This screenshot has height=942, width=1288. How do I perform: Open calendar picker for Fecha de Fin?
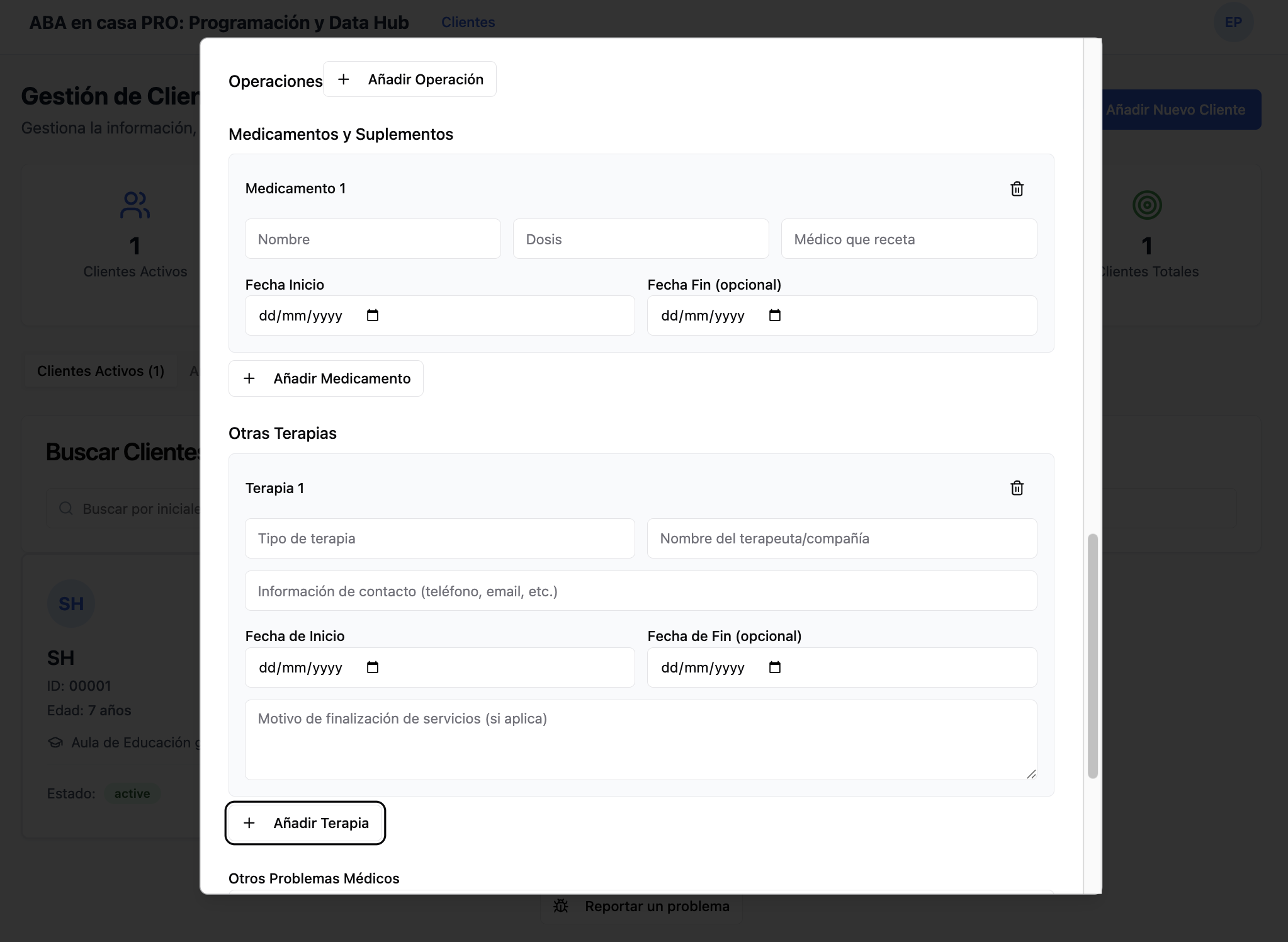click(x=775, y=667)
